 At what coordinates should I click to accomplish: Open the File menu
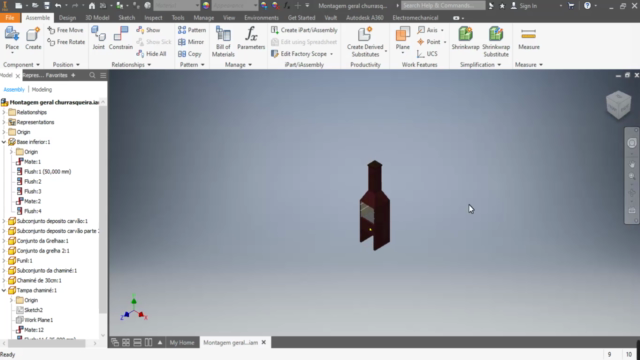pyautogui.click(x=10, y=18)
